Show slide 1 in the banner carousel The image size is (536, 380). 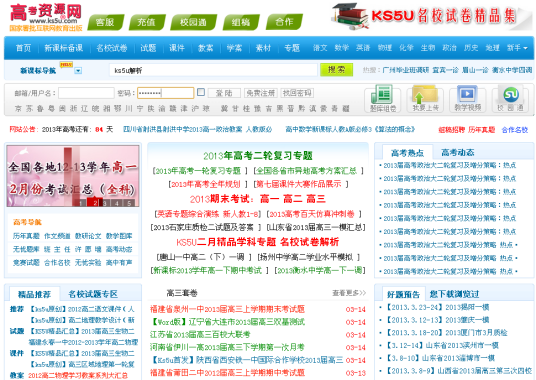[81, 203]
